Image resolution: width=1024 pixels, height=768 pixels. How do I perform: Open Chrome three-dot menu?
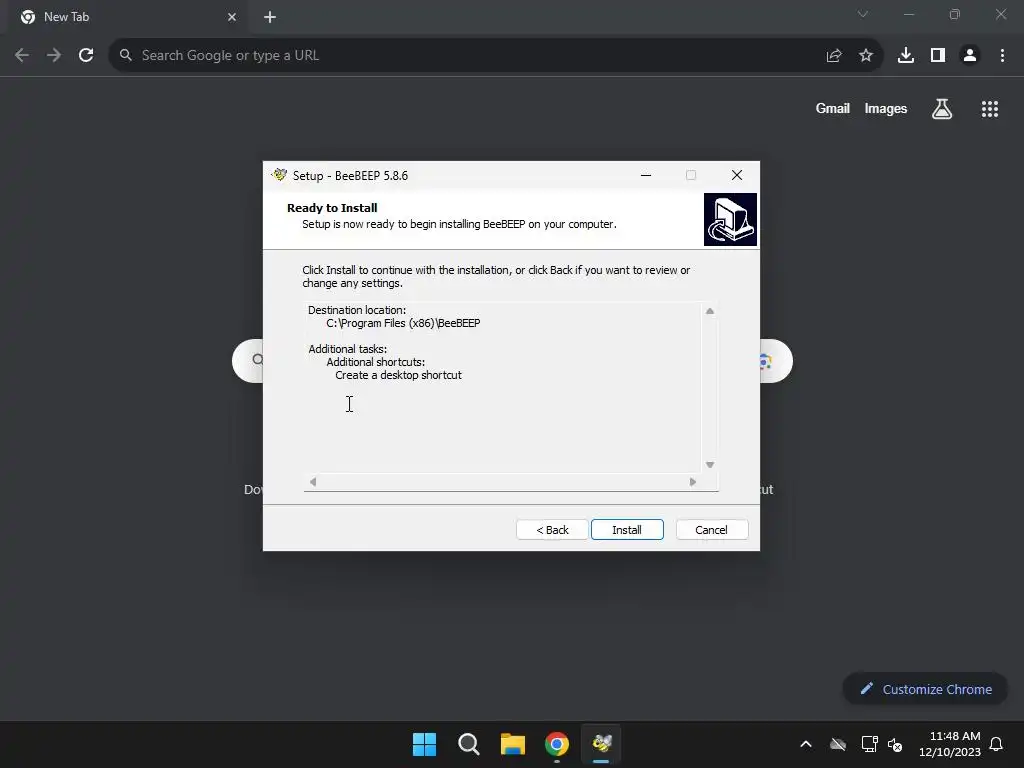tap(1002, 56)
